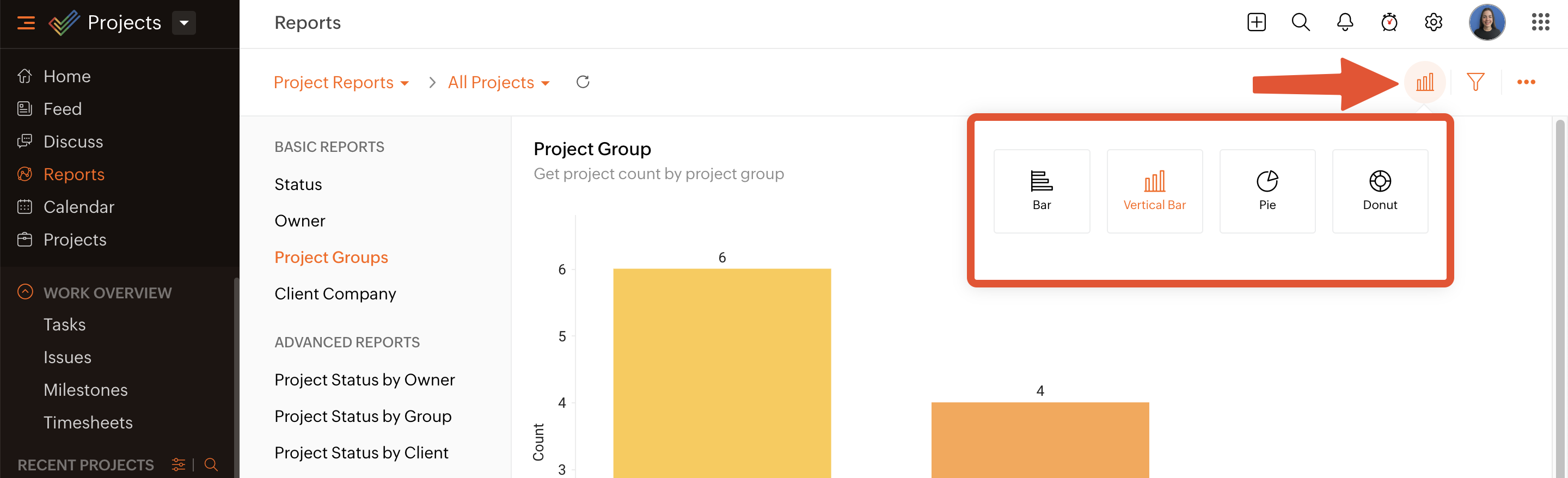Viewport: 1568px width, 478px height.
Task: Open notifications bell icon
Action: (1345, 22)
